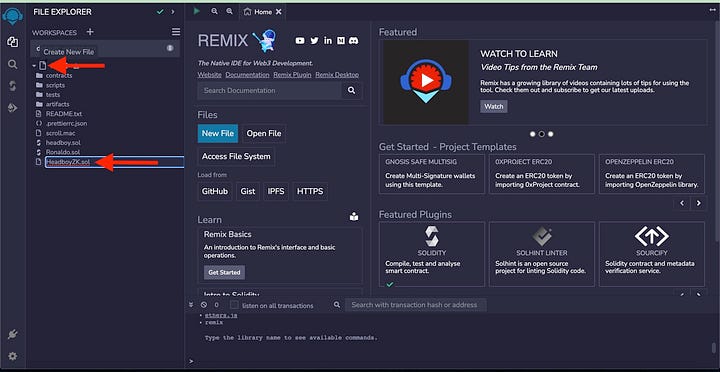Add a new workspace with plus icon
Viewport: 720px width, 372px height.
coord(90,32)
